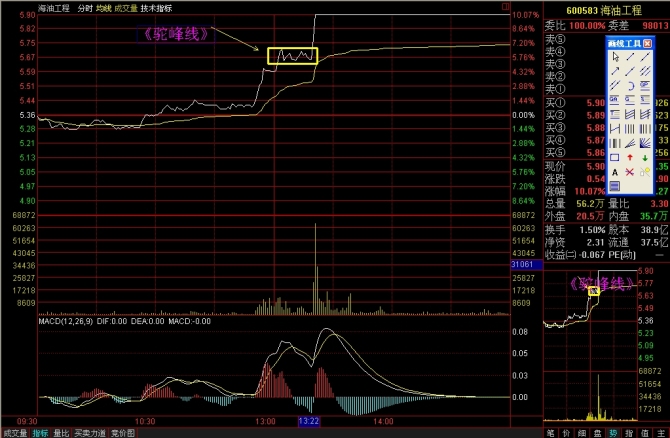This screenshot has height=438, width=670.
Task: Open the 盘 tab in right panel
Action: coord(597,433)
